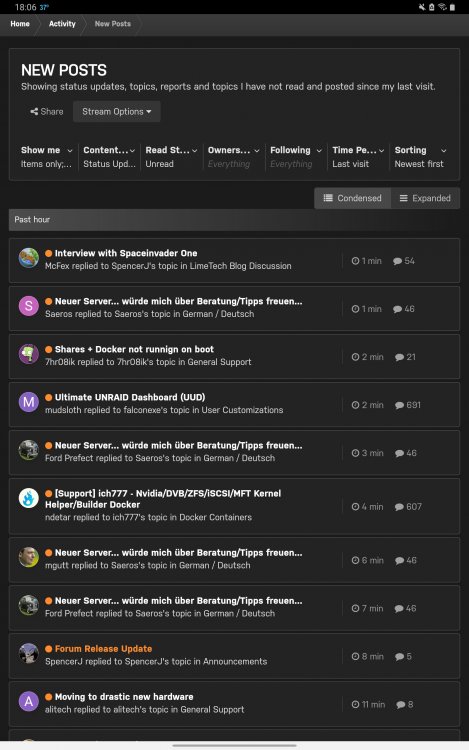Click unread dot beside Shares + Docker topic
469x750 pixels.
coord(49,349)
